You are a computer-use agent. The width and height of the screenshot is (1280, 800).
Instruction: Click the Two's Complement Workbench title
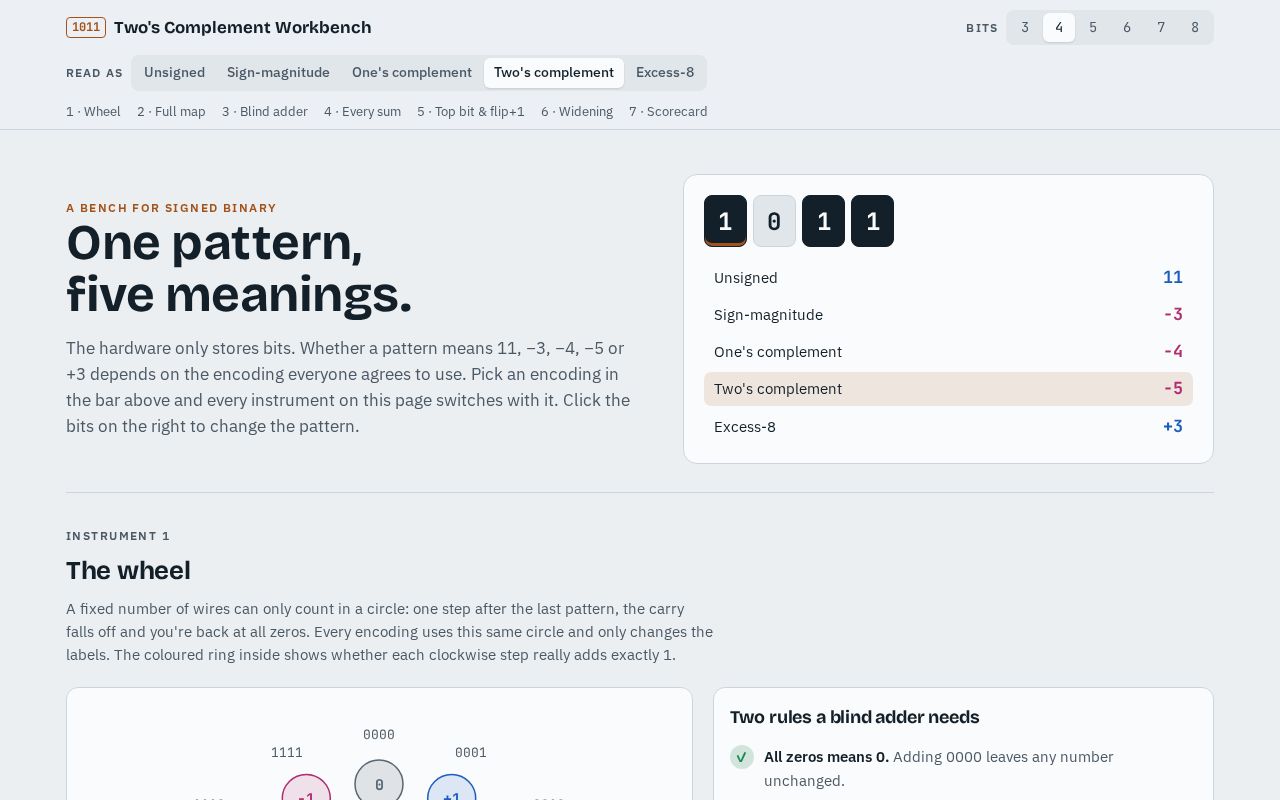[243, 27]
